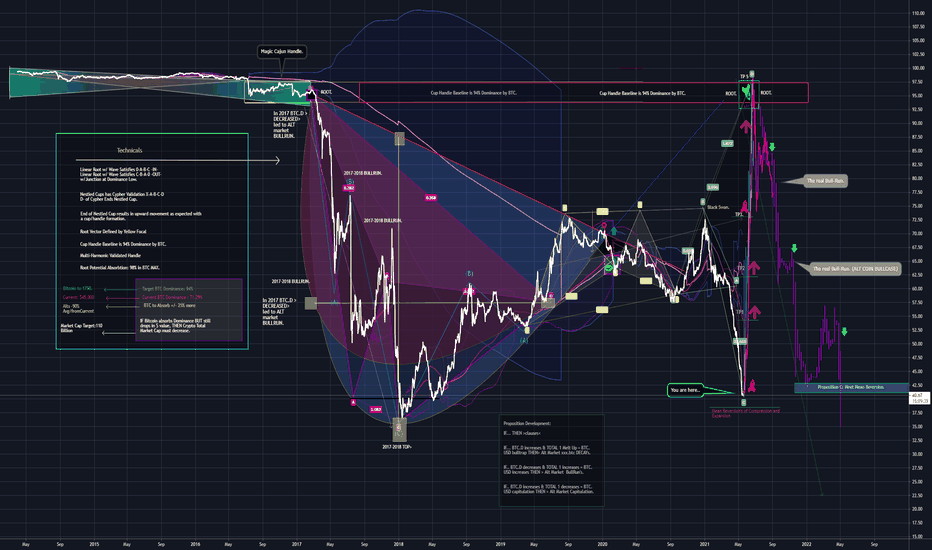Select the "100.00" price axis label
This screenshot has width=932, height=550.
pos(918,68)
